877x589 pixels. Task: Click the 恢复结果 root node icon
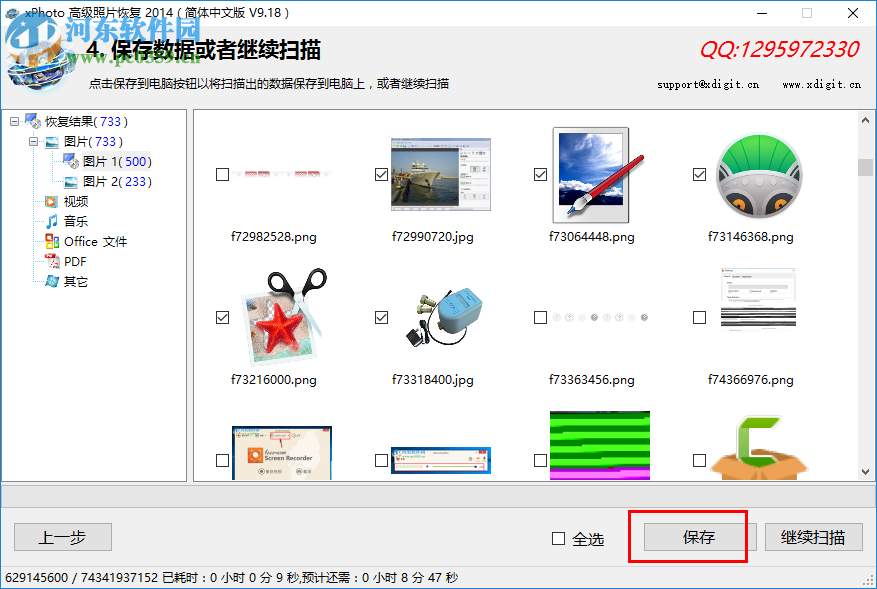pyautogui.click(x=31, y=121)
